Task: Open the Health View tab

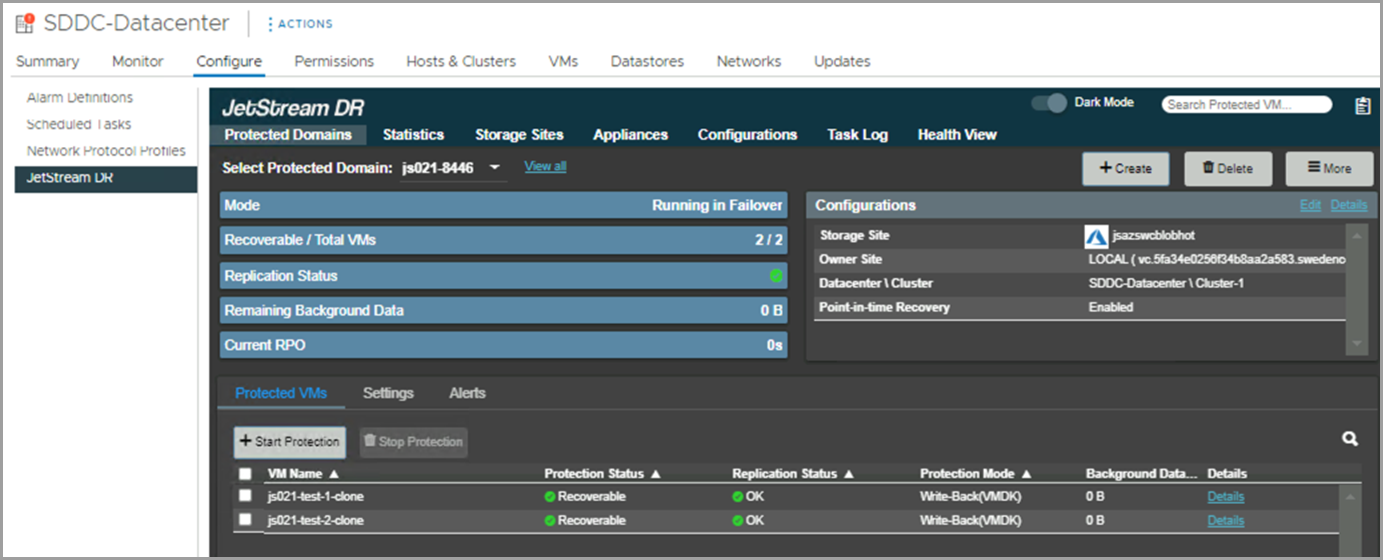Action: tap(957, 135)
